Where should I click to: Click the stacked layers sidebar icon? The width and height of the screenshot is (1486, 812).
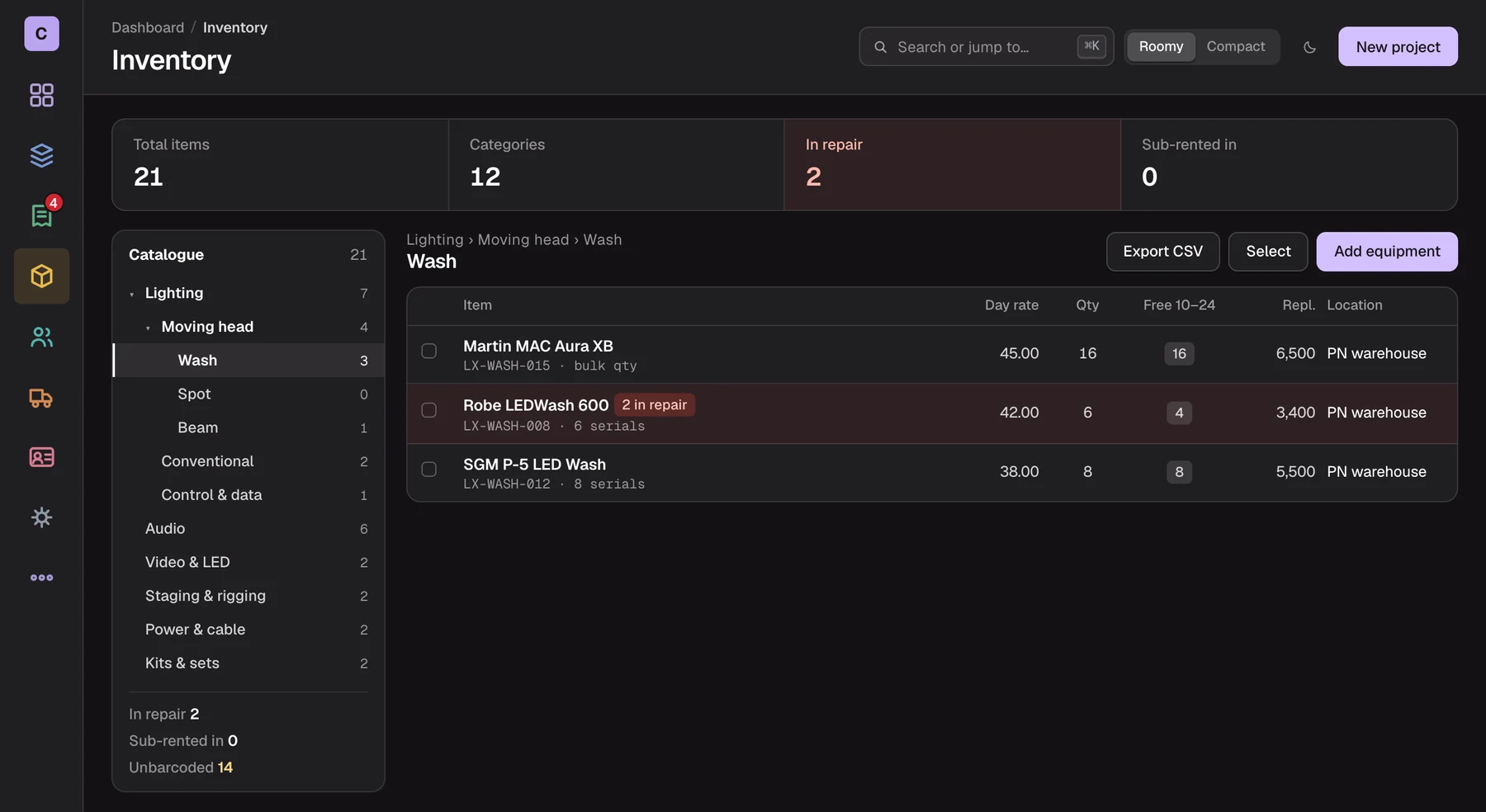click(41, 155)
